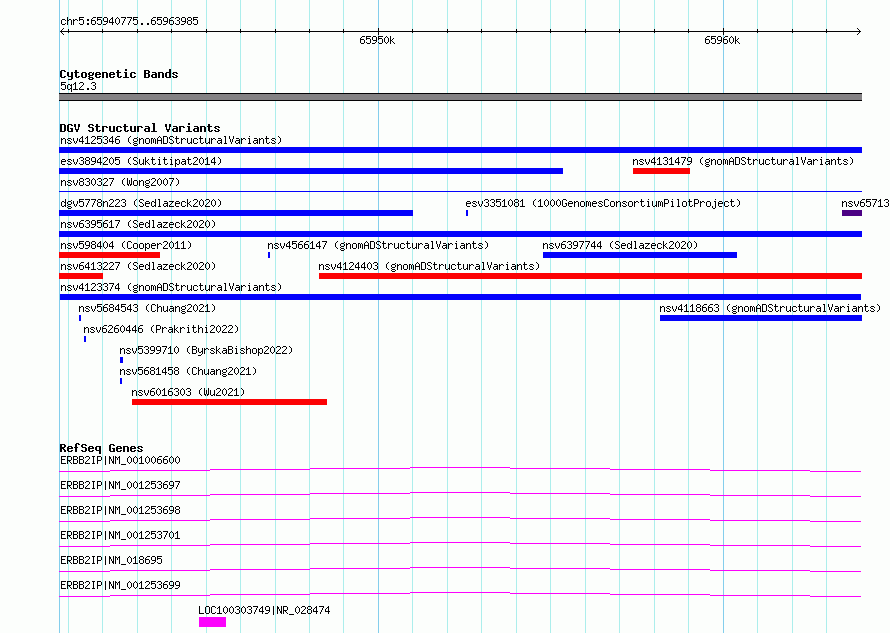
Task: Click the LOC100303749 magenta gene box
Action: 212,622
